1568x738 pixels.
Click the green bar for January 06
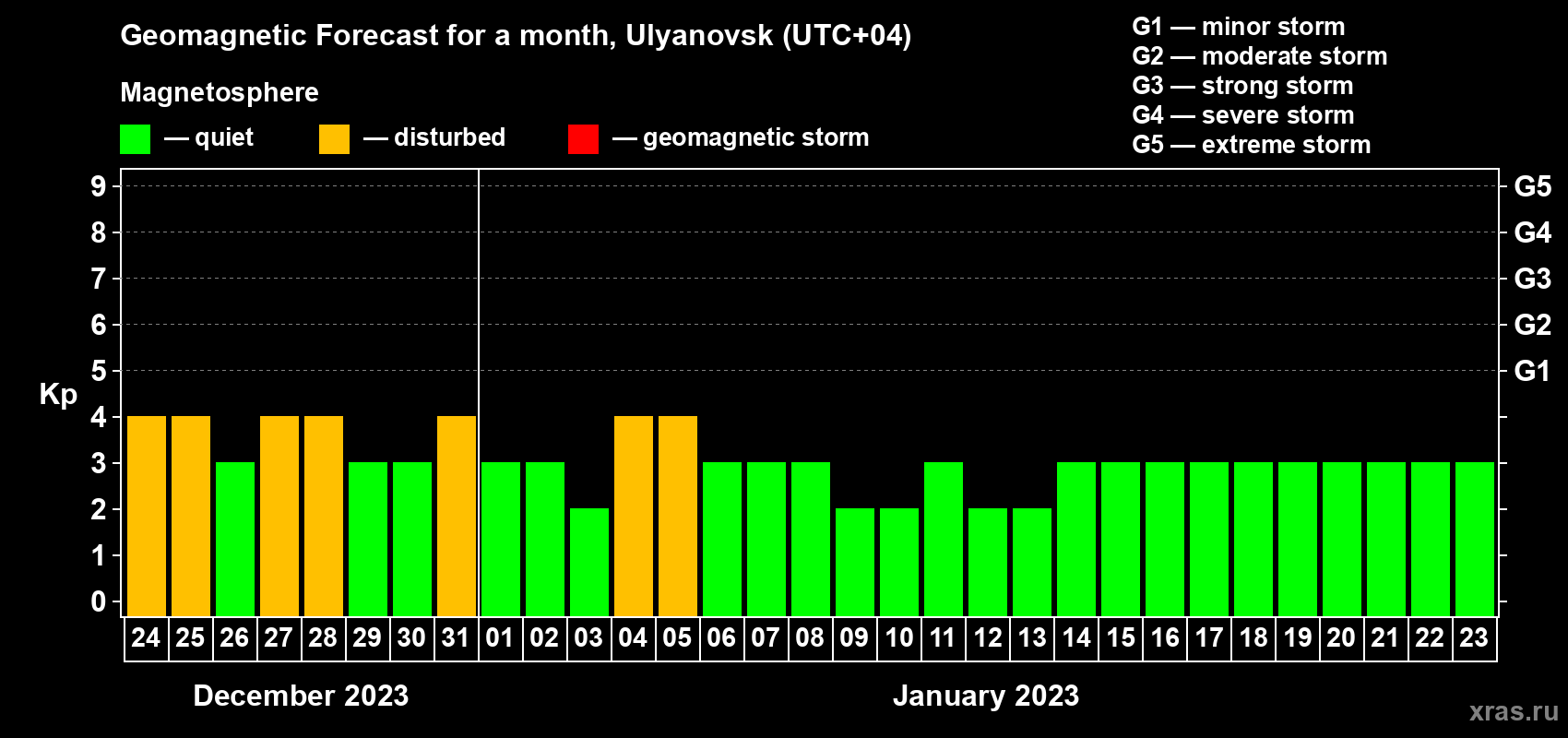pos(722,540)
